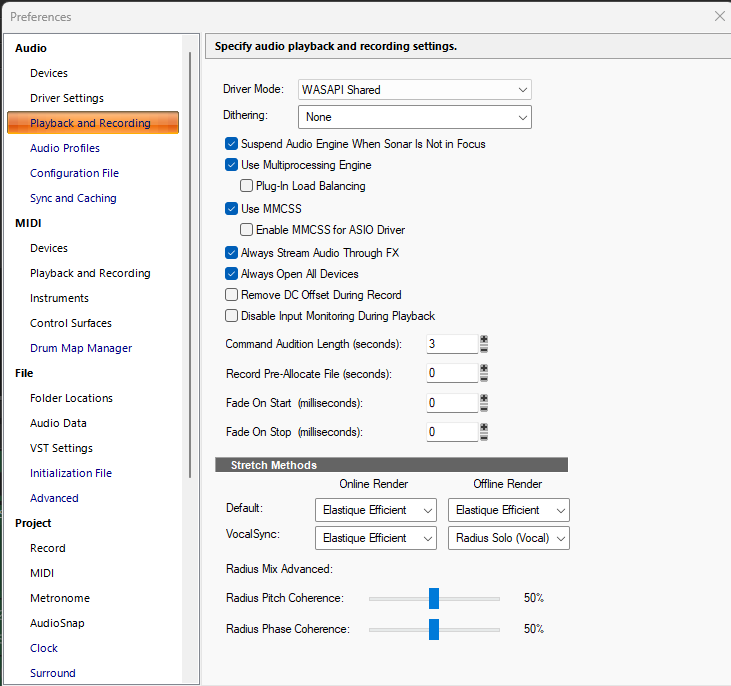Open the Audio Profiles link
Viewport: 731px width, 686px height.
[x=65, y=148]
